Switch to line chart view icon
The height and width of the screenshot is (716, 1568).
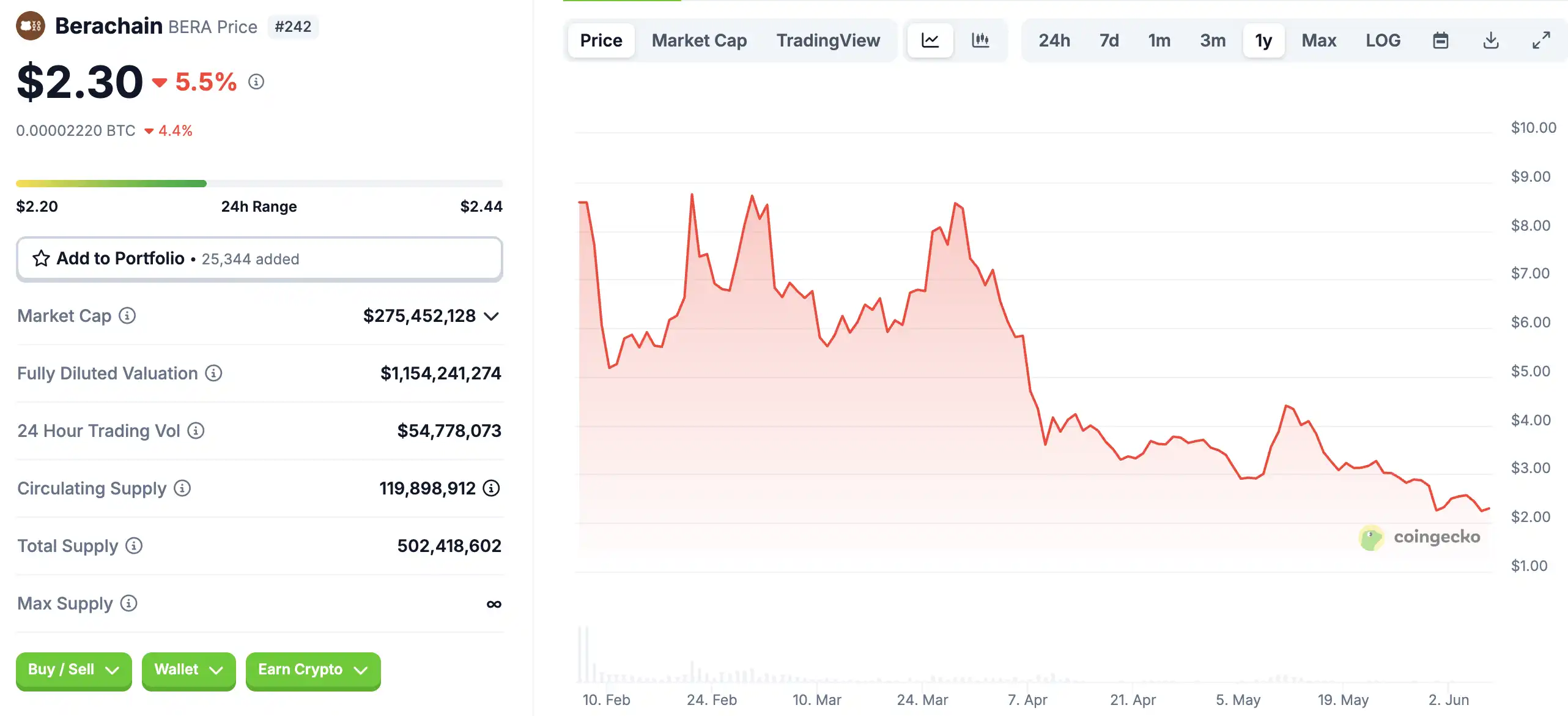[930, 40]
